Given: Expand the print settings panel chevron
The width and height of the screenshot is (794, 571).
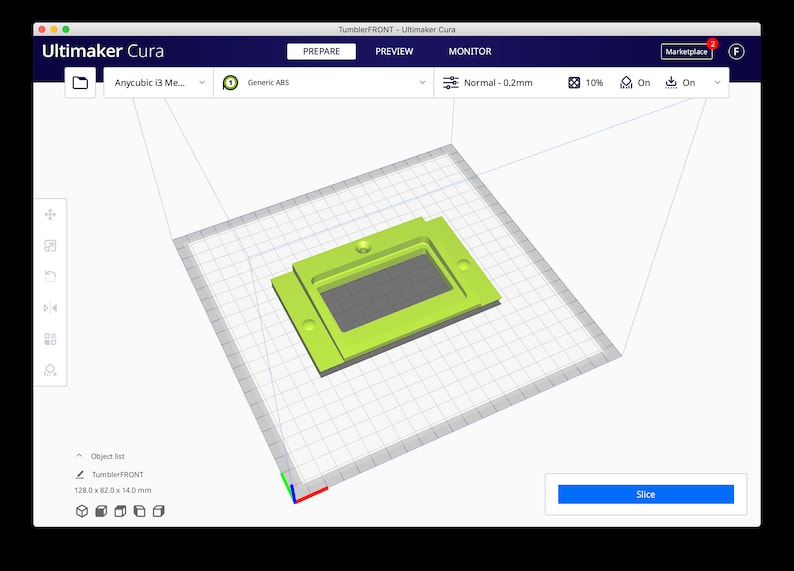Looking at the screenshot, I should pos(718,83).
